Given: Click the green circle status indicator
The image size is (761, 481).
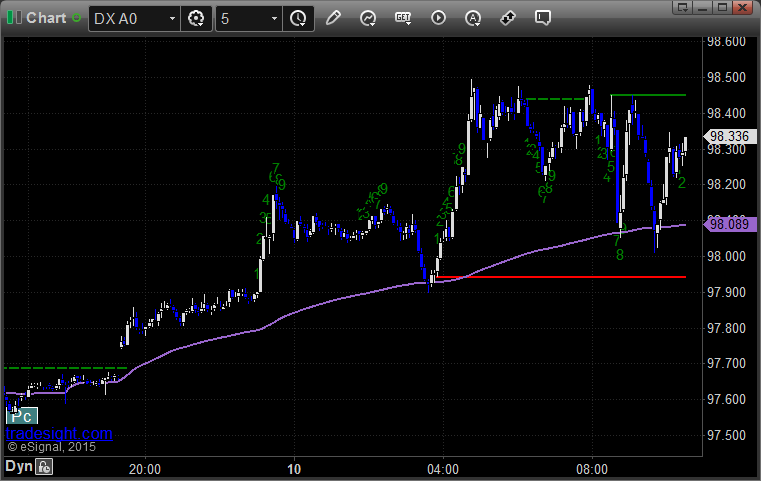Looking at the screenshot, I should [77, 18].
